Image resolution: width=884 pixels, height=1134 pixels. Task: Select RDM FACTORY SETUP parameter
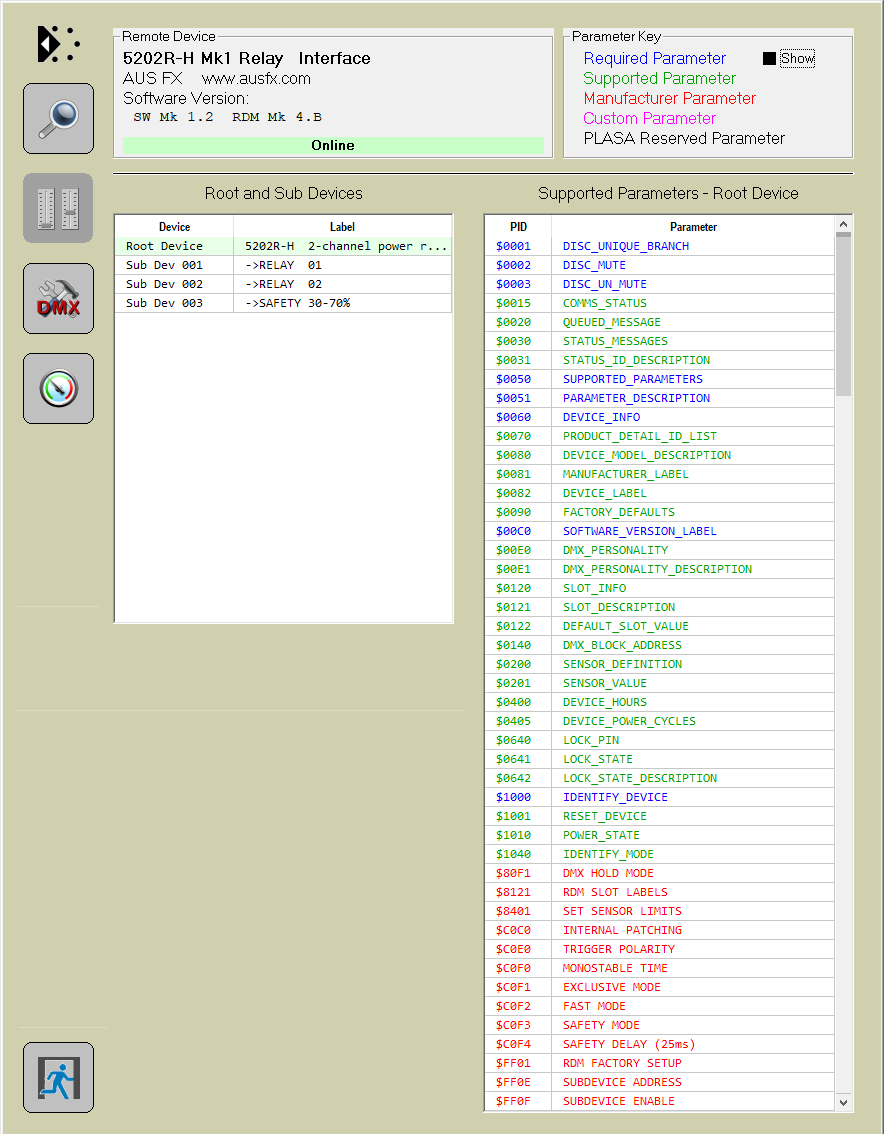(x=622, y=1063)
